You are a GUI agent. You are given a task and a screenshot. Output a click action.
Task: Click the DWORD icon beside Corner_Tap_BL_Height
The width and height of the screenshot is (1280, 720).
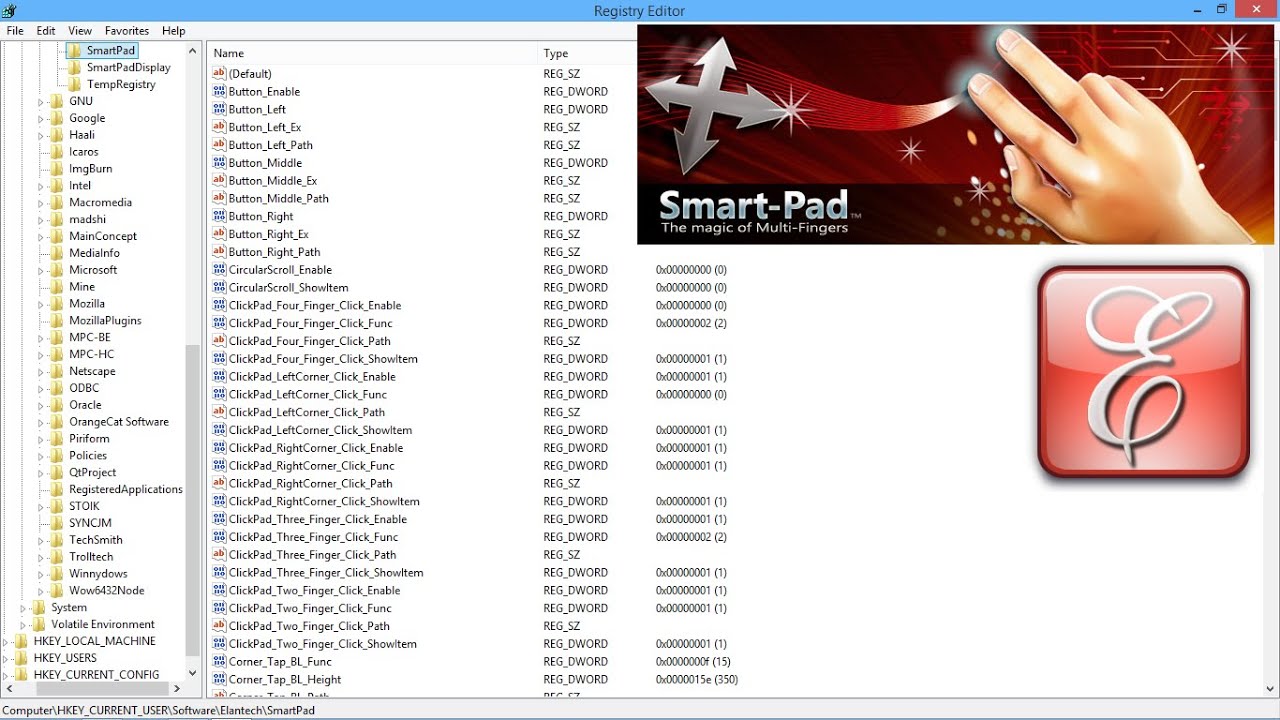pyautogui.click(x=219, y=680)
